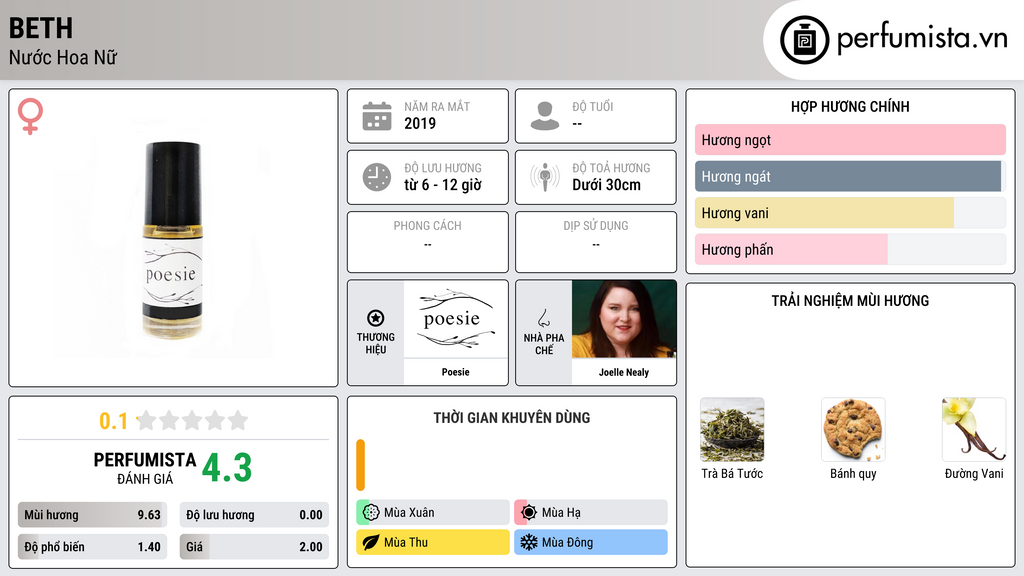The height and width of the screenshot is (576, 1024).
Task: Click the five-star rating row
Action: click(193, 420)
